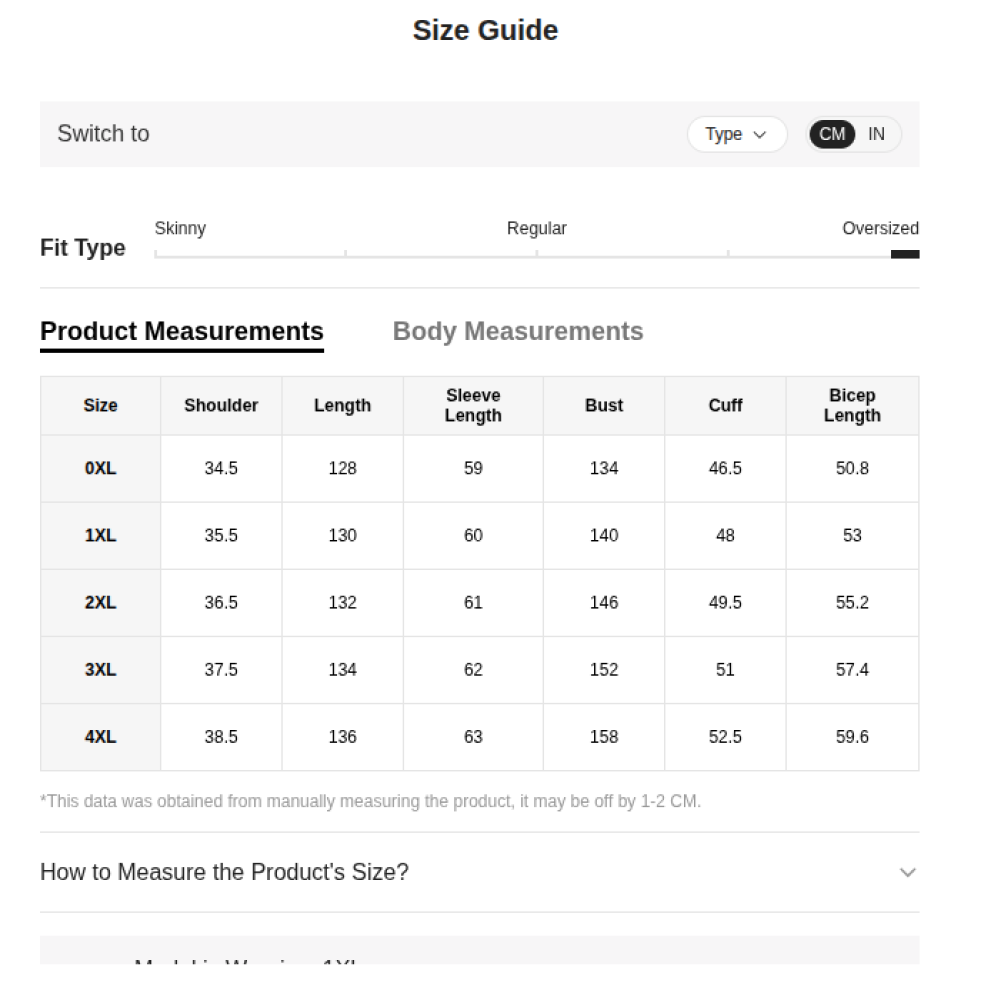The image size is (981, 1000).
Task: Click the Skinny fit label
Action: click(x=180, y=228)
